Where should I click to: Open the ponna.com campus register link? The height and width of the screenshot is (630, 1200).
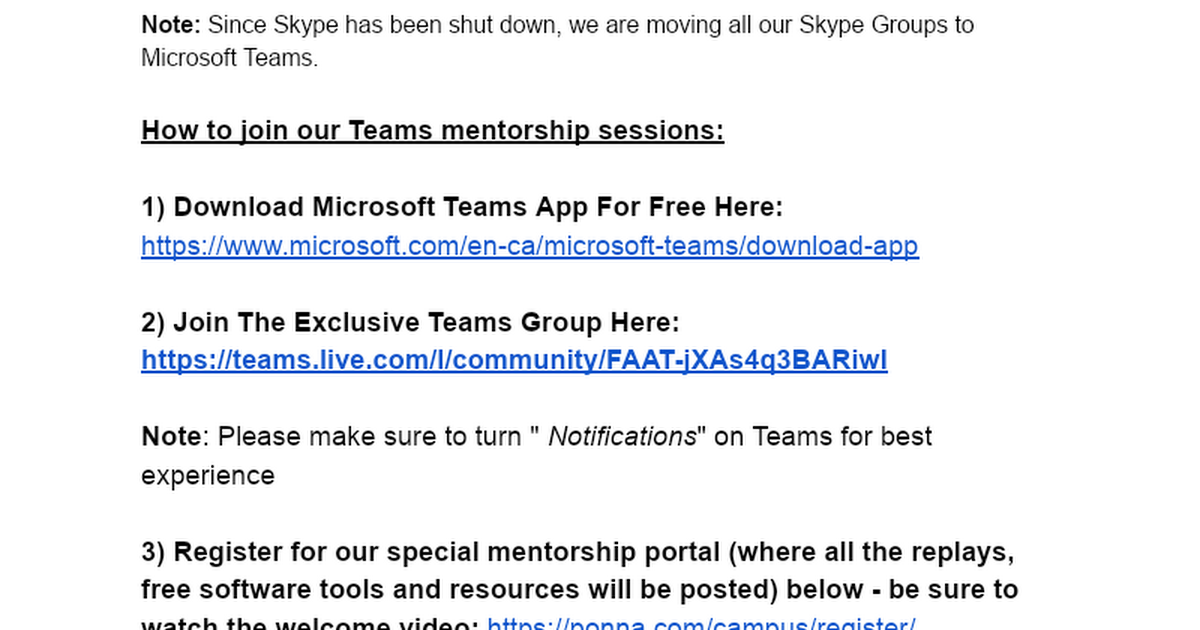701,622
